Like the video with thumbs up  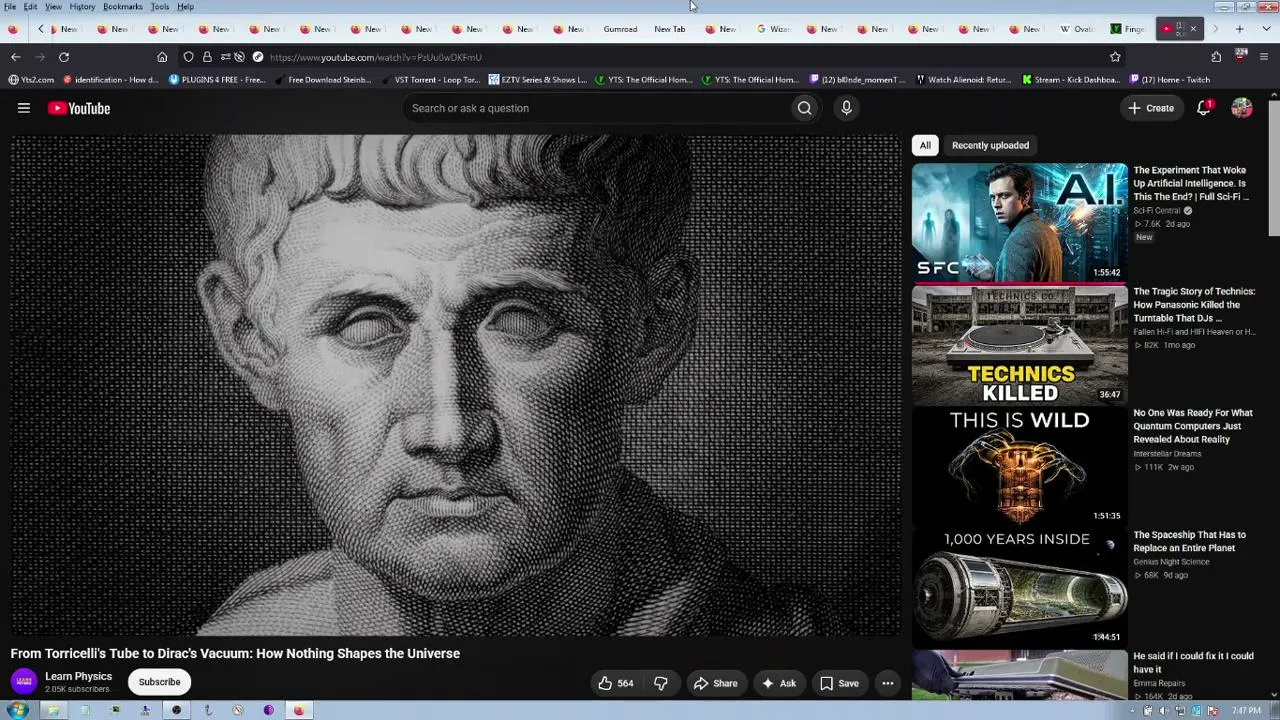pos(616,683)
